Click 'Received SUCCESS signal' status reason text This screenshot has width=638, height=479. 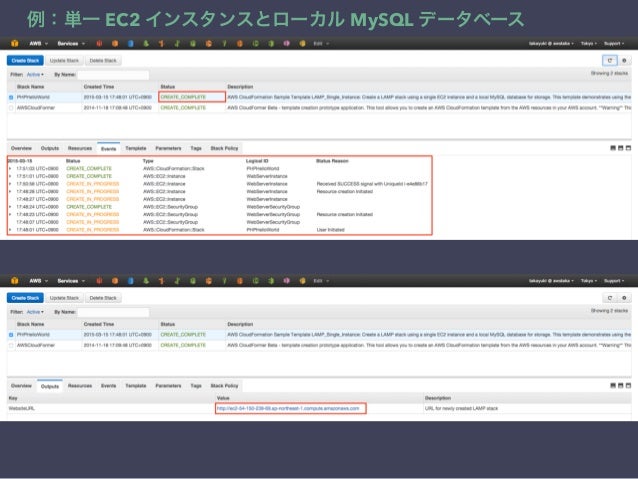pyautogui.click(x=372, y=184)
